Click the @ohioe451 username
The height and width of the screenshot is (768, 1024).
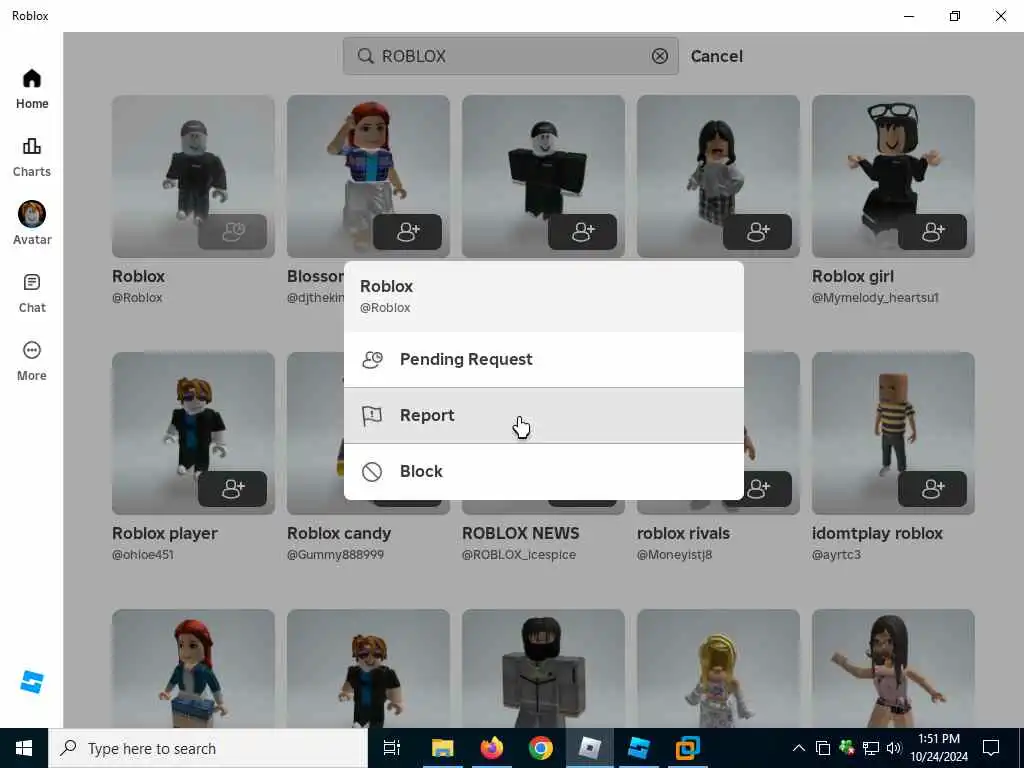[x=143, y=554]
